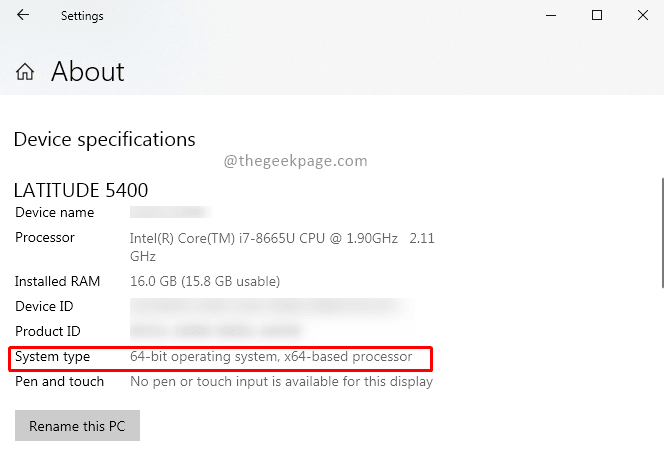Close the Settings window
This screenshot has height=456, width=664.
click(643, 16)
